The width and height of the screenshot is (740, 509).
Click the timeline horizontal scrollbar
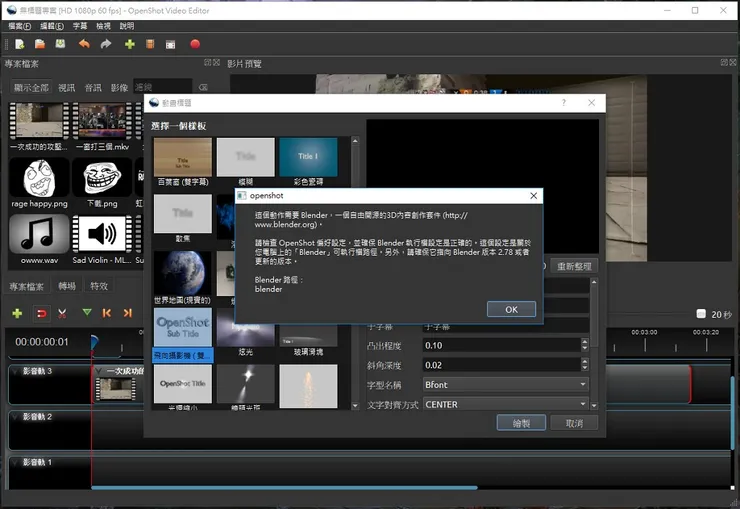click(284, 487)
